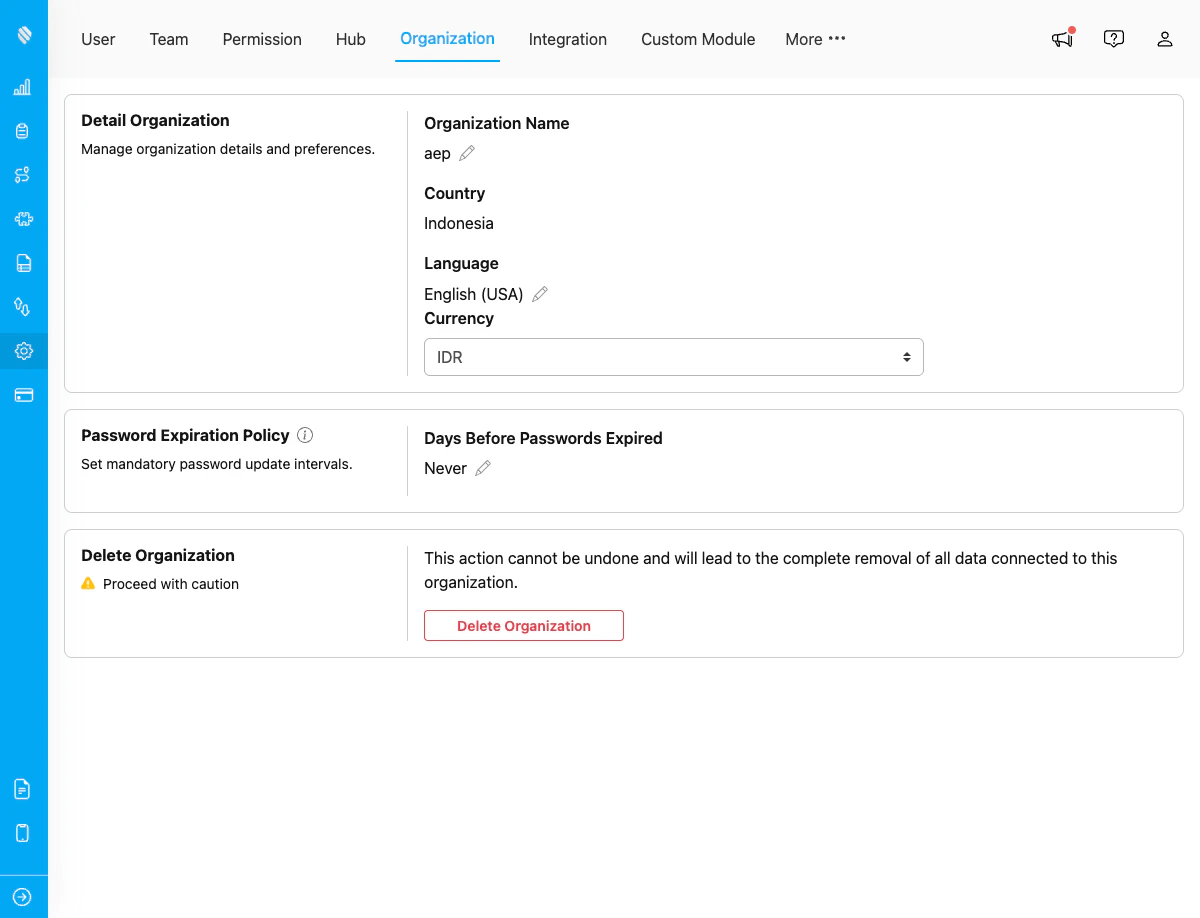Open the up-down arrows icon in the sidebar
This screenshot has height=918, width=1200.
tap(23, 307)
